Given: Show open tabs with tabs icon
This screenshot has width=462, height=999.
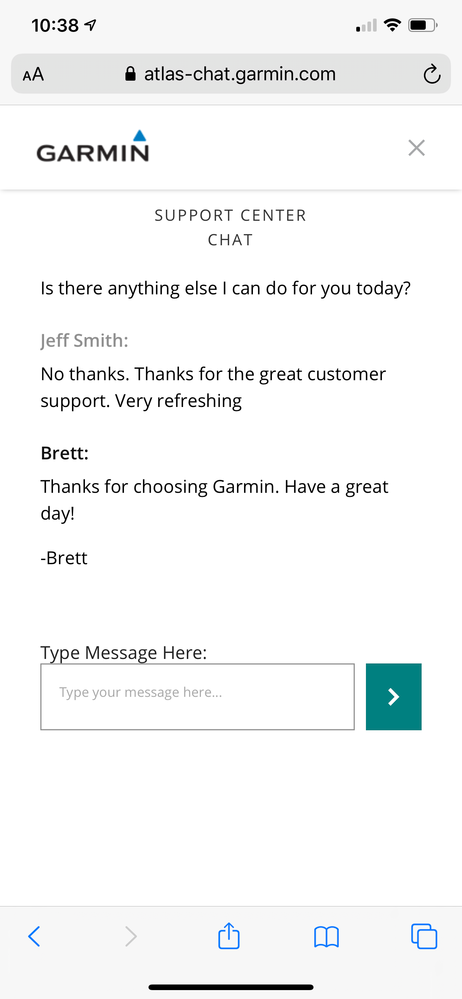Looking at the screenshot, I should pyautogui.click(x=424, y=936).
